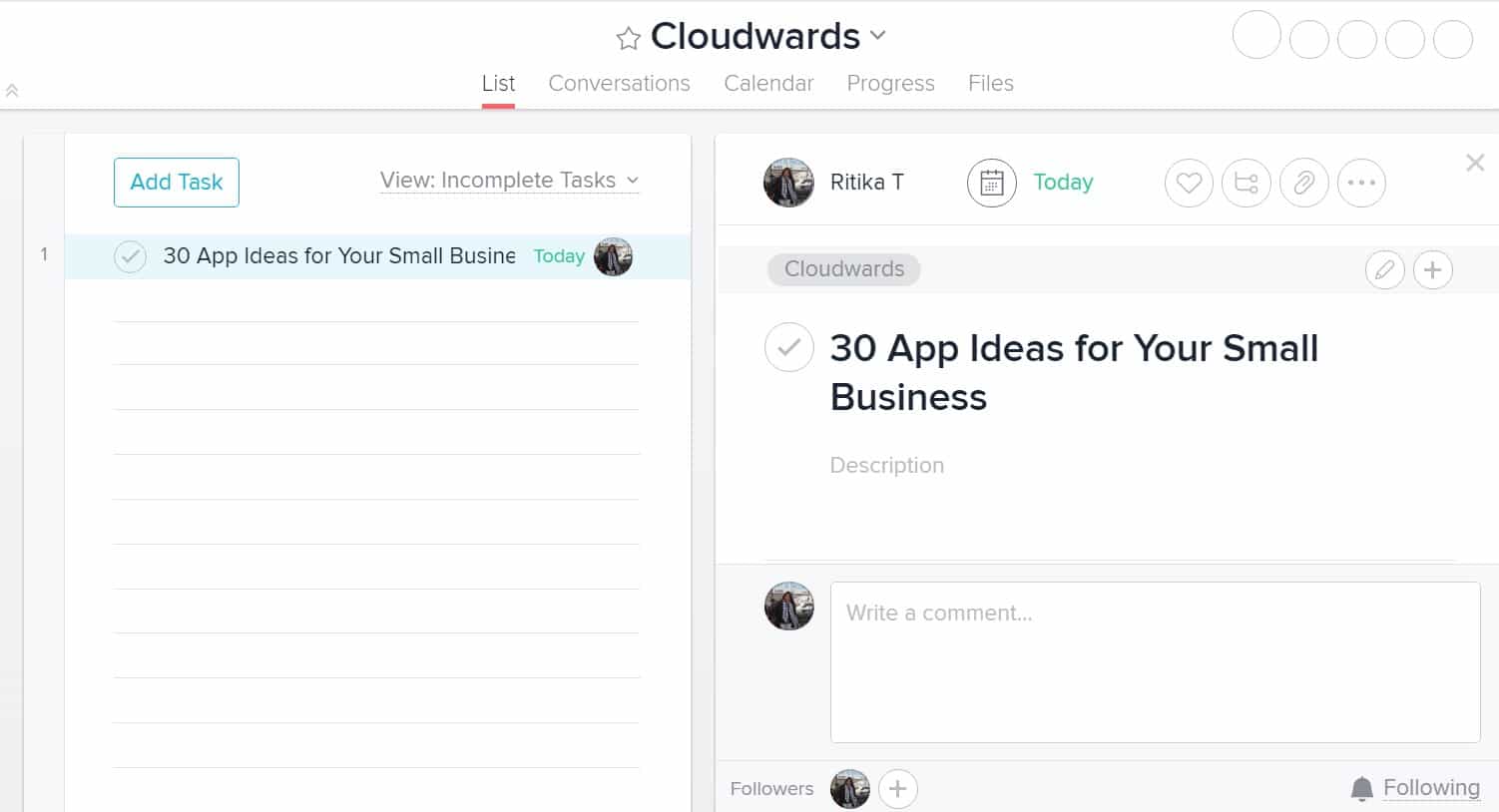Go to the Files tab
1499x812 pixels.
point(990,84)
